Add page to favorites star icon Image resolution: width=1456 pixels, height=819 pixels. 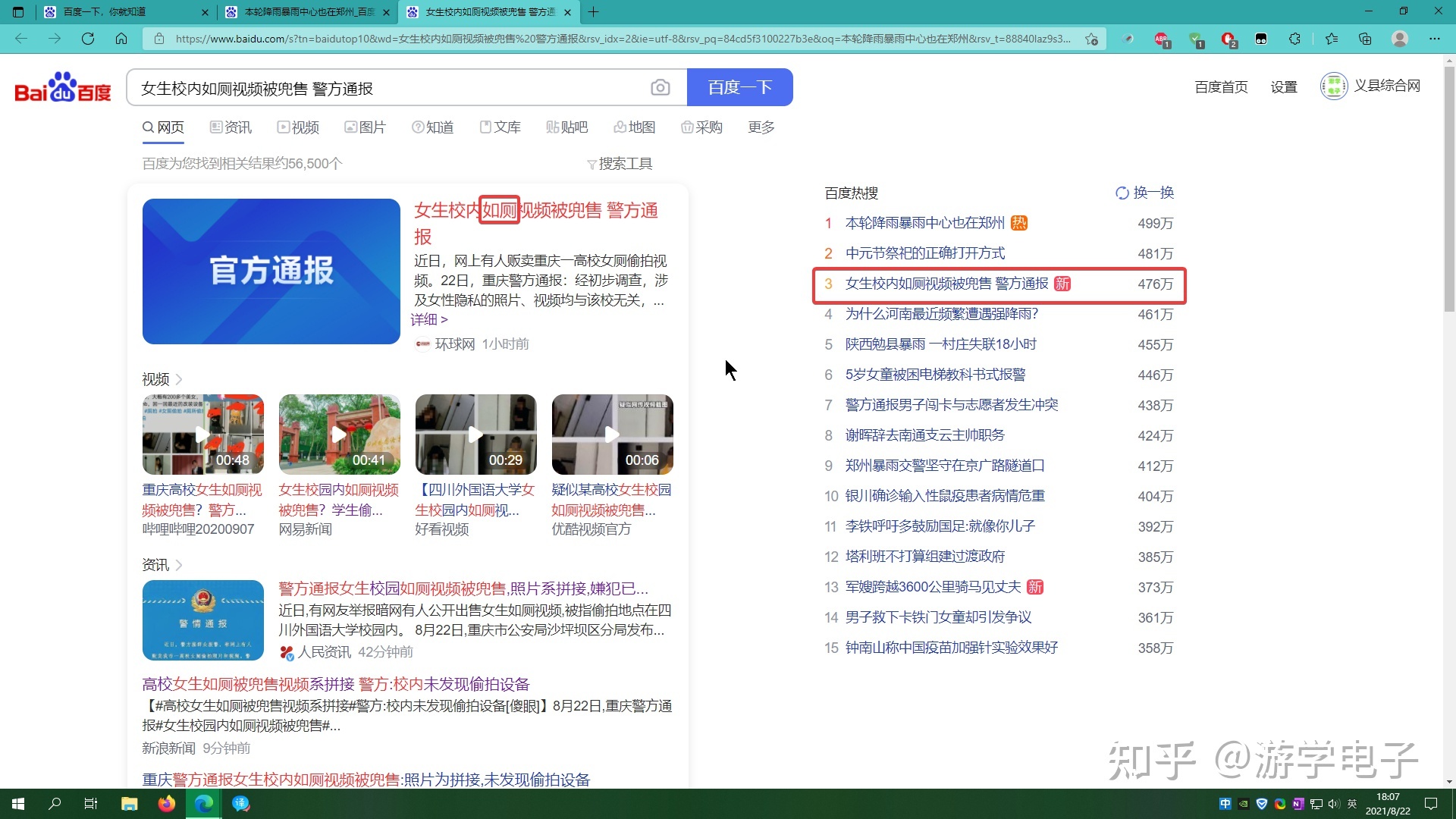coord(1091,39)
